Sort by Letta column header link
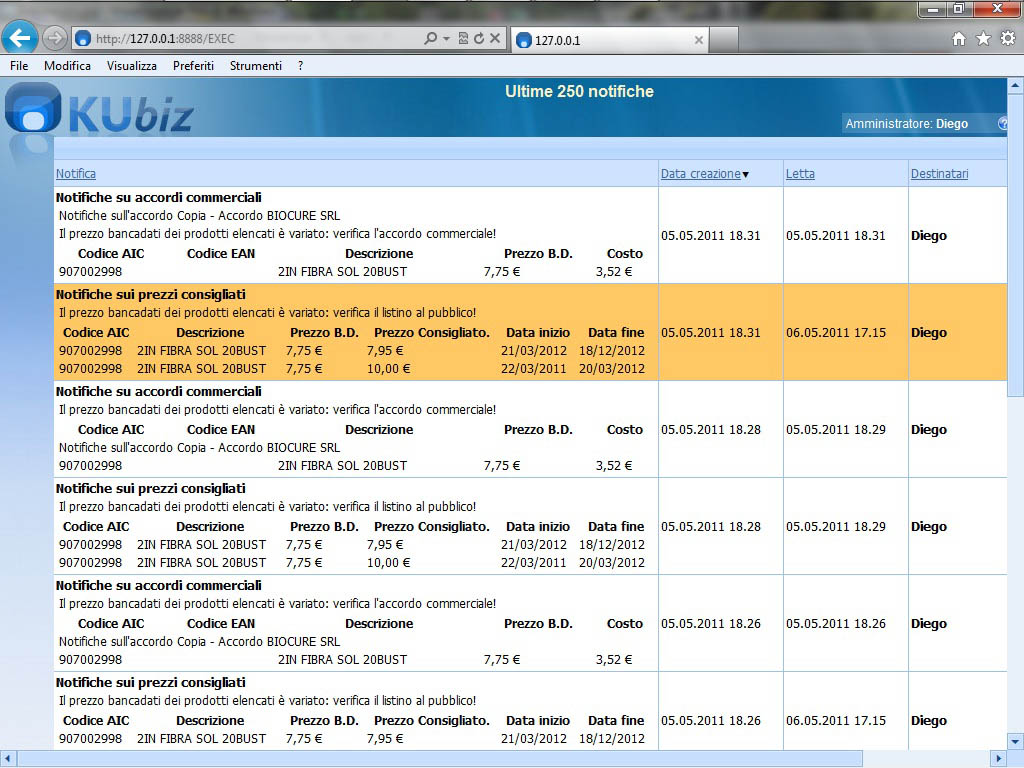 (x=800, y=174)
